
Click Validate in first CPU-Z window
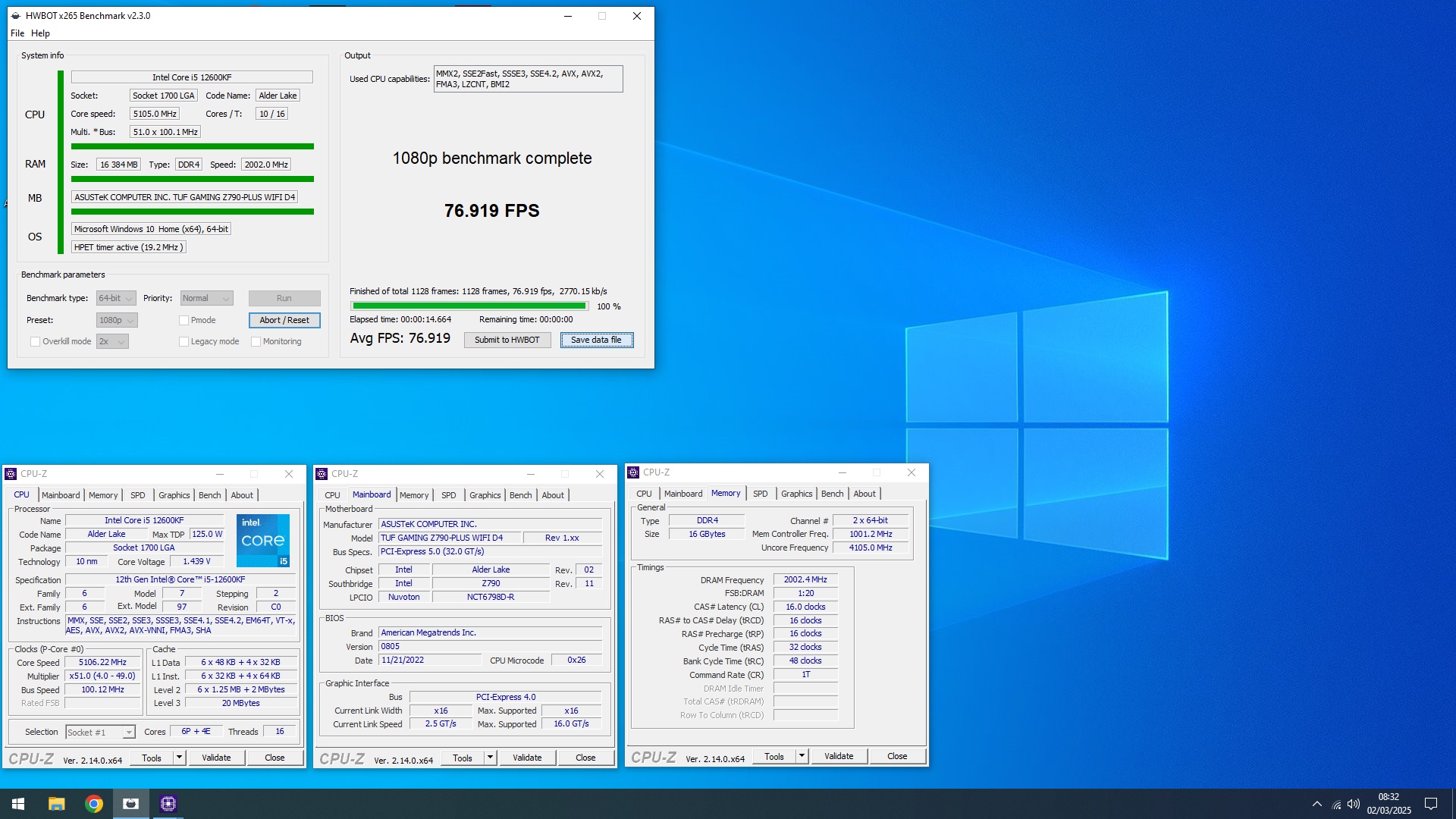(x=216, y=758)
